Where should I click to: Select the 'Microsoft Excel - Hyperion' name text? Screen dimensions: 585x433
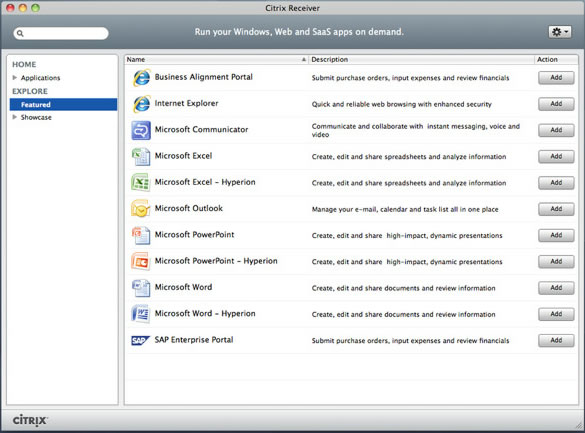click(205, 182)
